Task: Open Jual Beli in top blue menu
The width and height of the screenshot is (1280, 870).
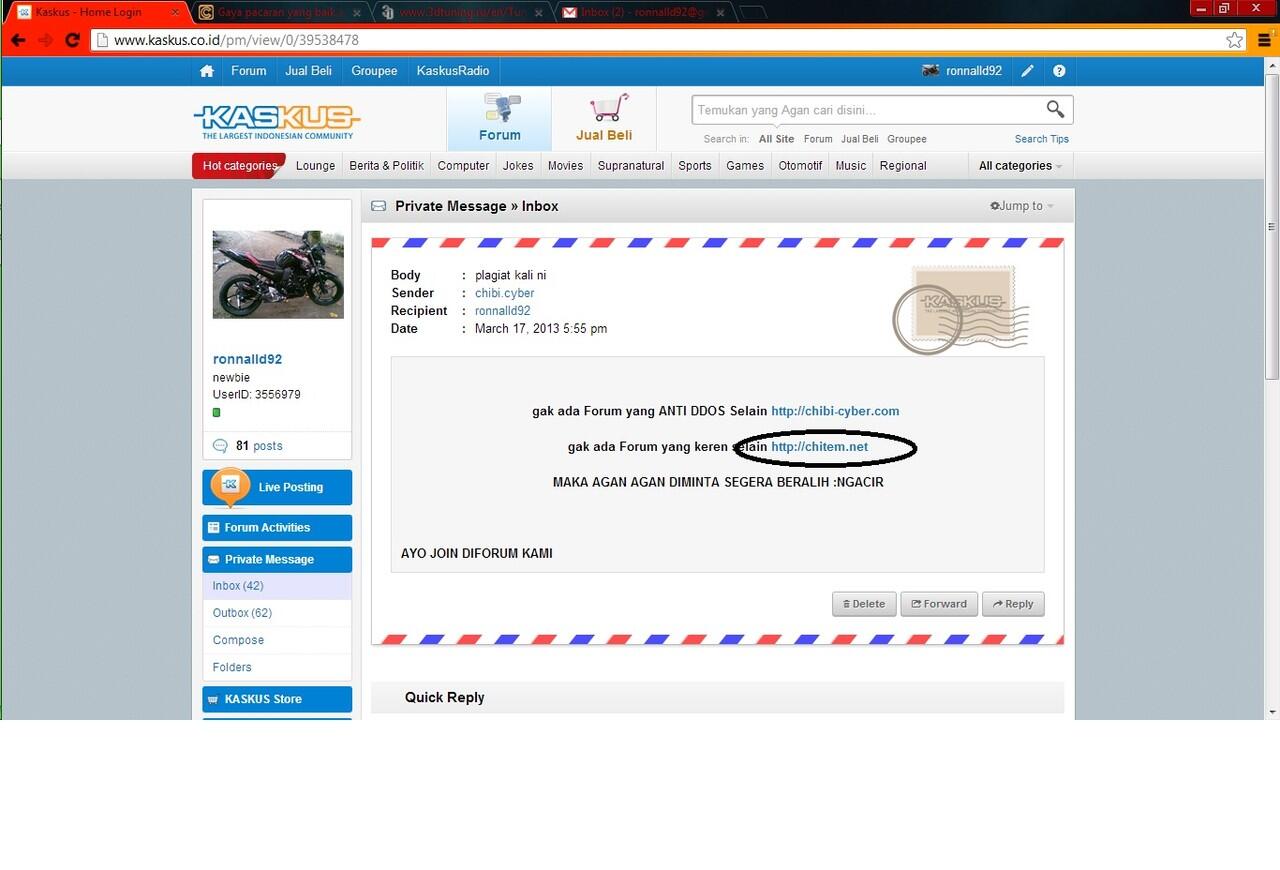Action: (x=308, y=71)
